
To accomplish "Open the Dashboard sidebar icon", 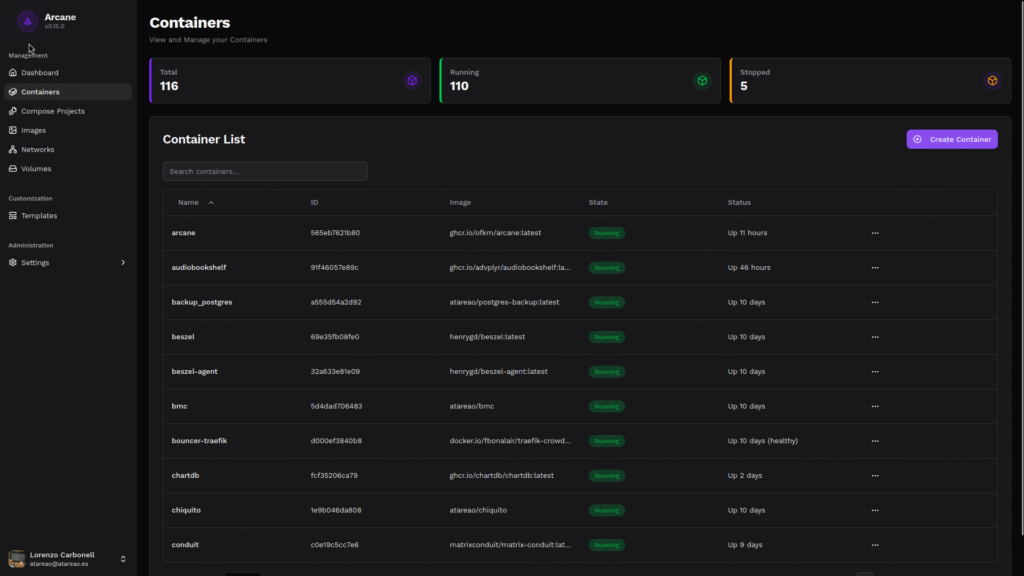I will (x=13, y=73).
